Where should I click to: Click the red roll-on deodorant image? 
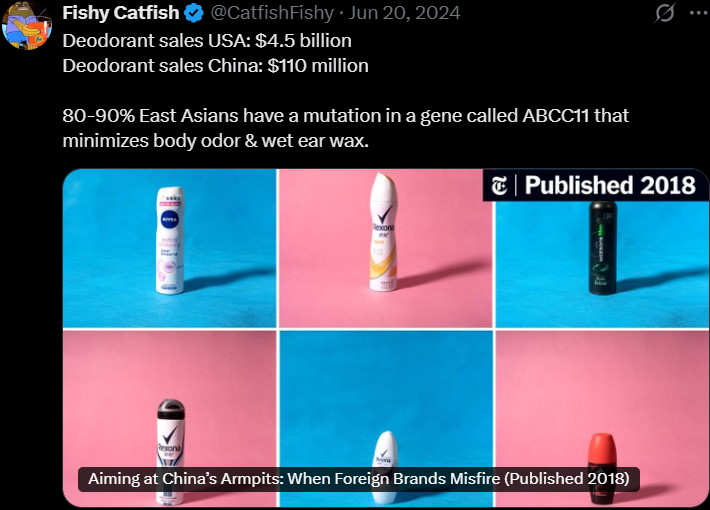click(602, 468)
